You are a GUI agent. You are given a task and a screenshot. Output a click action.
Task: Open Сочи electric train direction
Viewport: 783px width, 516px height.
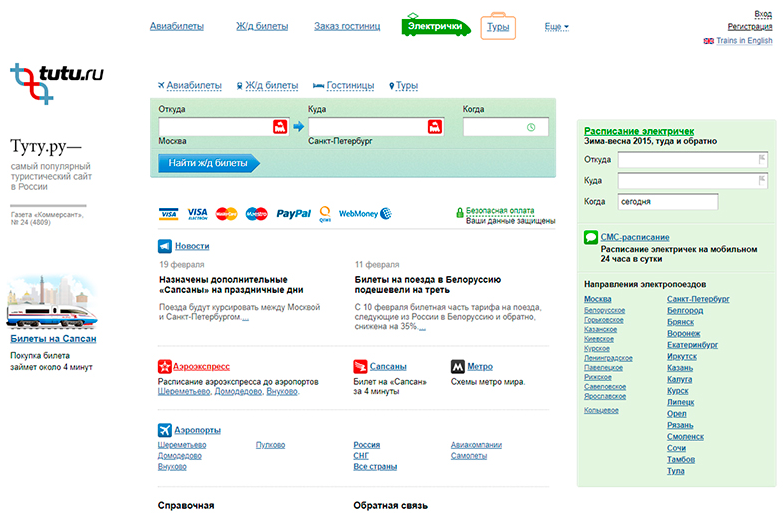(676, 448)
